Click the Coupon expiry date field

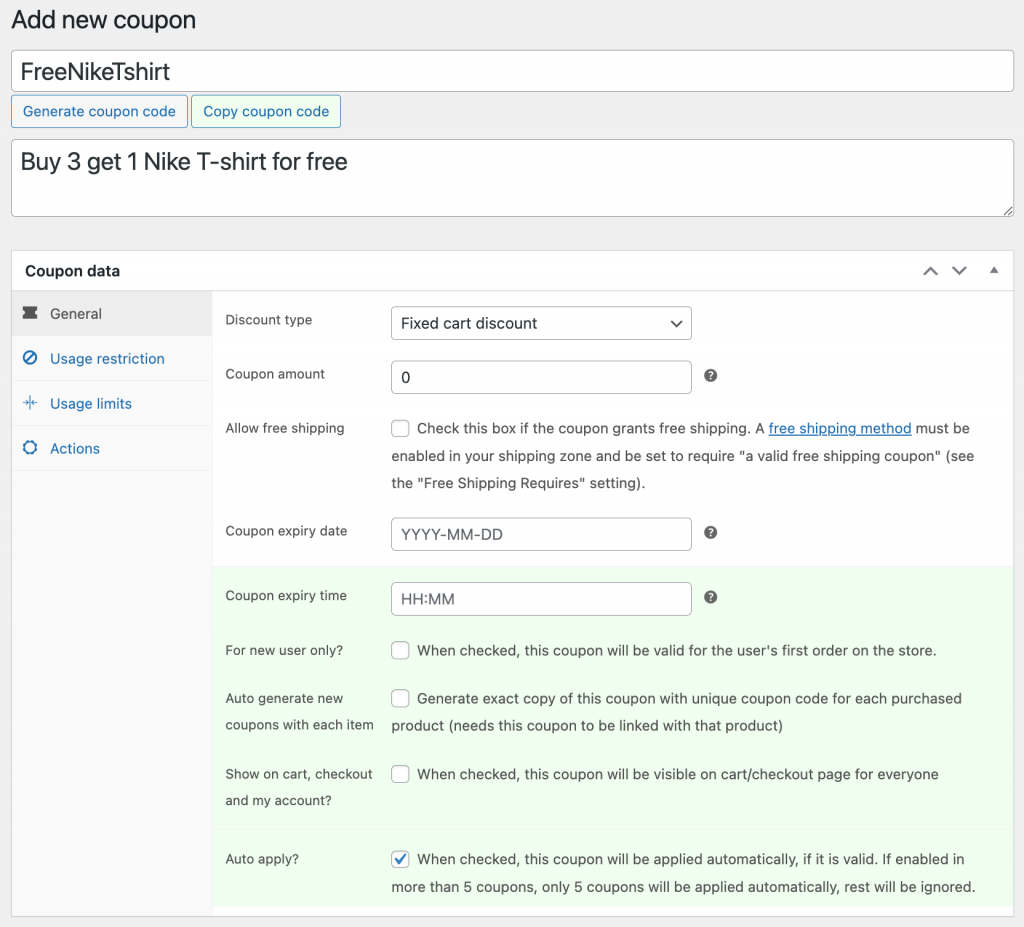[x=540, y=533]
